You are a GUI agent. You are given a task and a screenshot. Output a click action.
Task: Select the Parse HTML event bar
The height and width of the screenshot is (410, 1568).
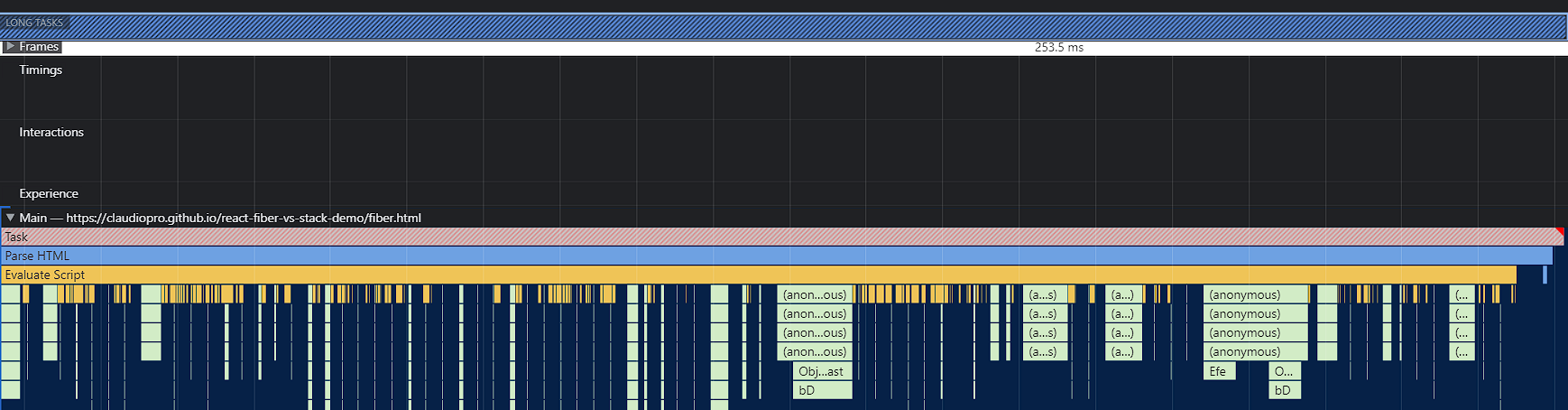tap(776, 256)
